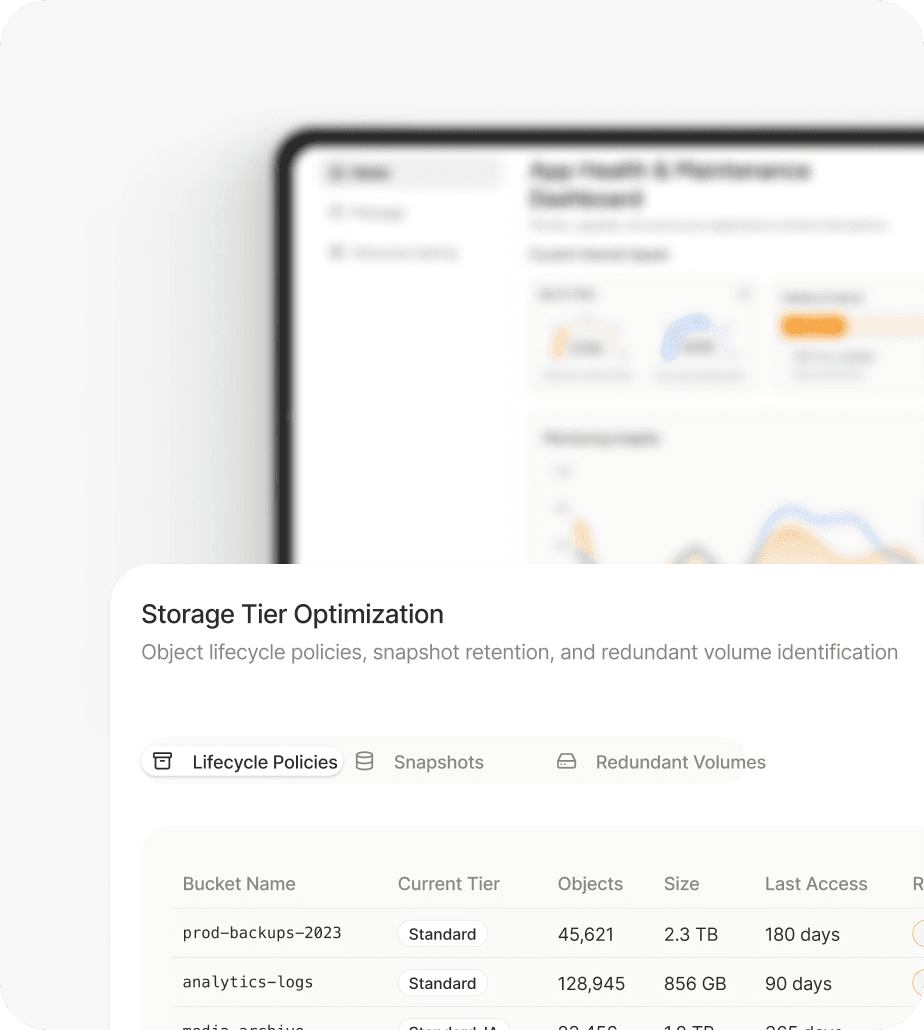924x1030 pixels.
Task: Click the 45,621 objects value
Action: pos(586,934)
